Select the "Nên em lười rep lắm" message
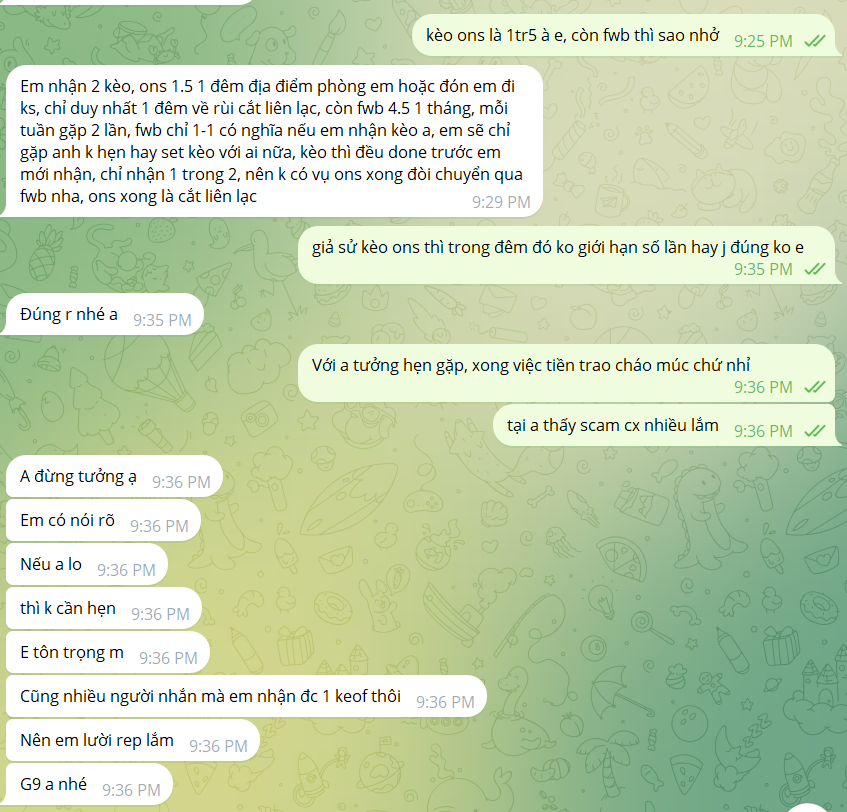The image size is (847, 812). [x=133, y=740]
